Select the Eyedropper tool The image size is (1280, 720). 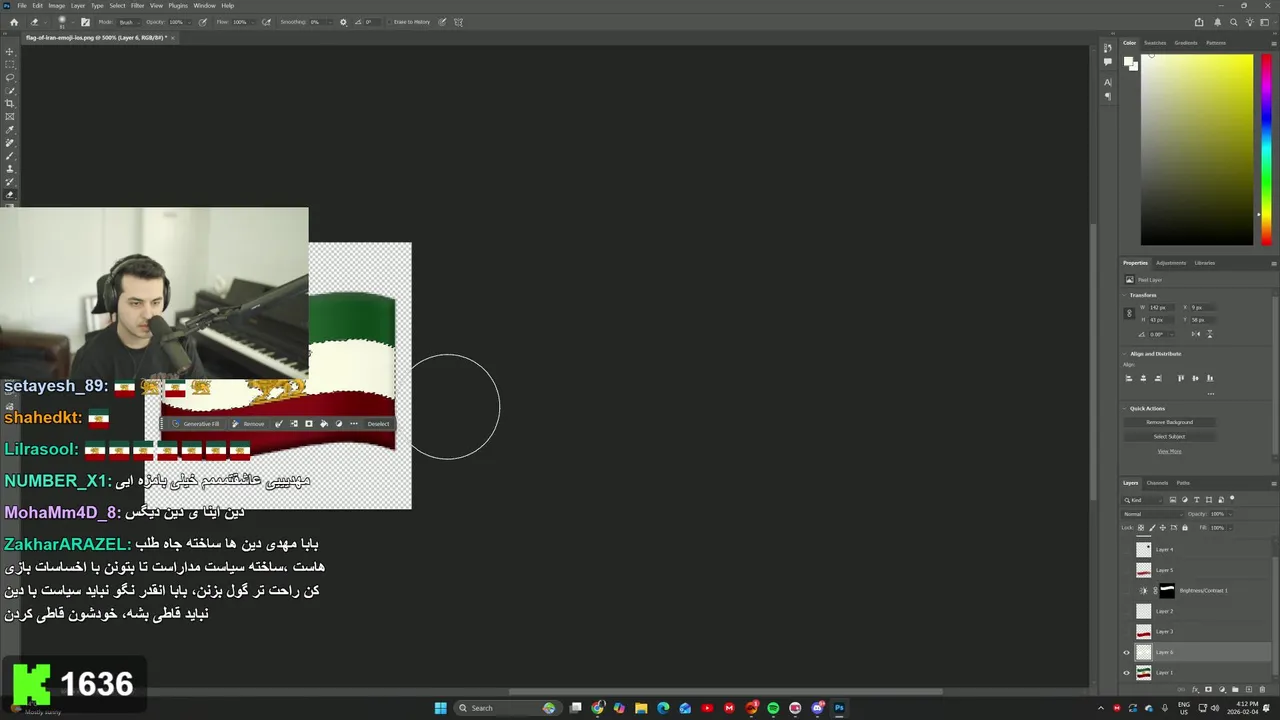coord(11,130)
